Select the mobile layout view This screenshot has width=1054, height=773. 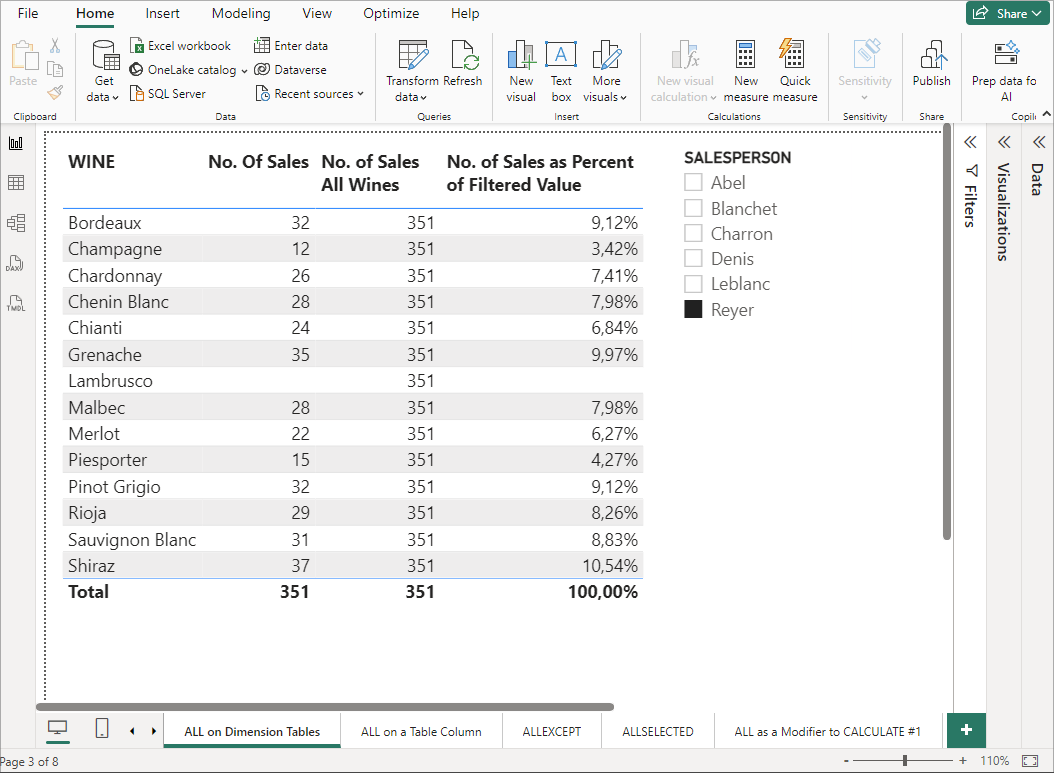pyautogui.click(x=102, y=728)
